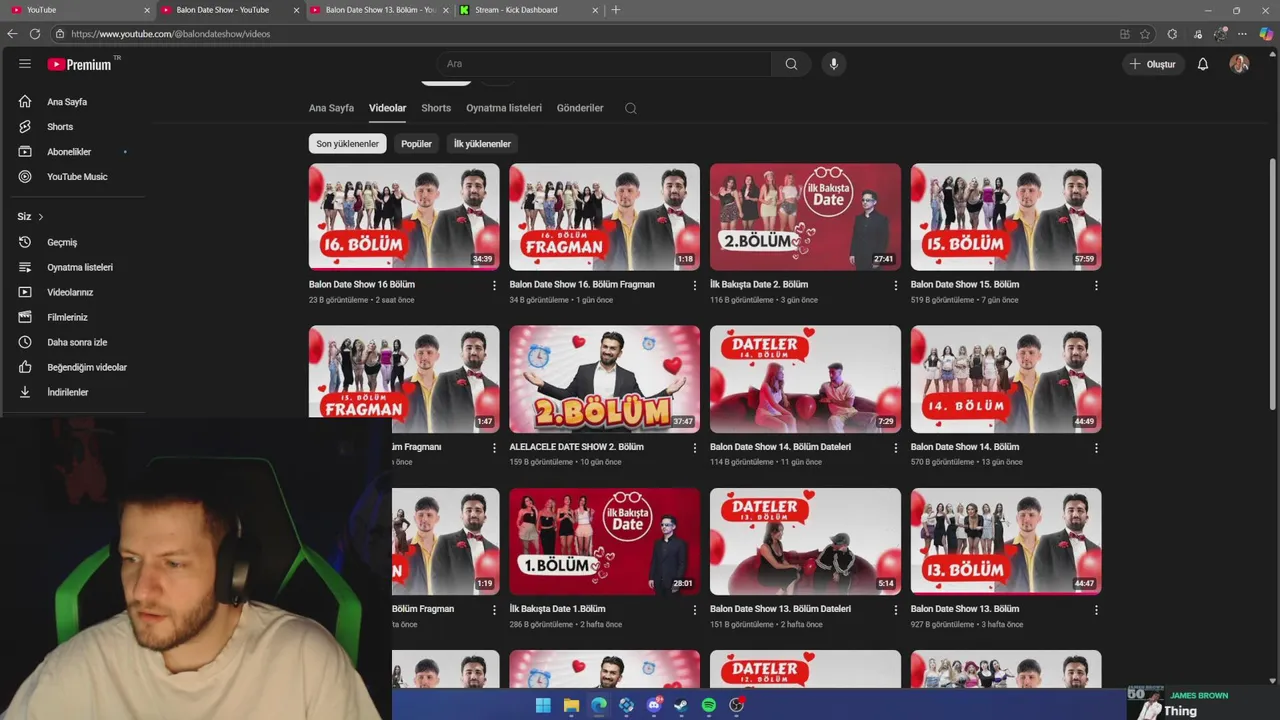Bookmark this page with the star icon
Image resolution: width=1280 pixels, height=720 pixels.
[x=1145, y=34]
